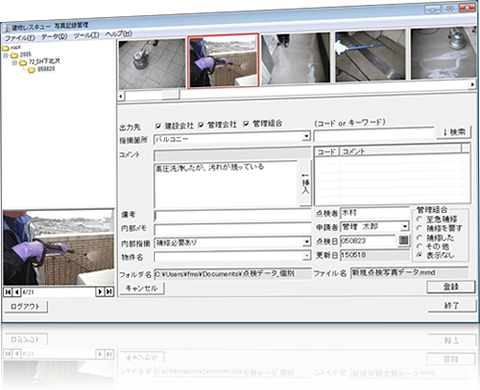Click the ファイル名 field
Viewport: 480px width, 390px height.
click(409, 273)
